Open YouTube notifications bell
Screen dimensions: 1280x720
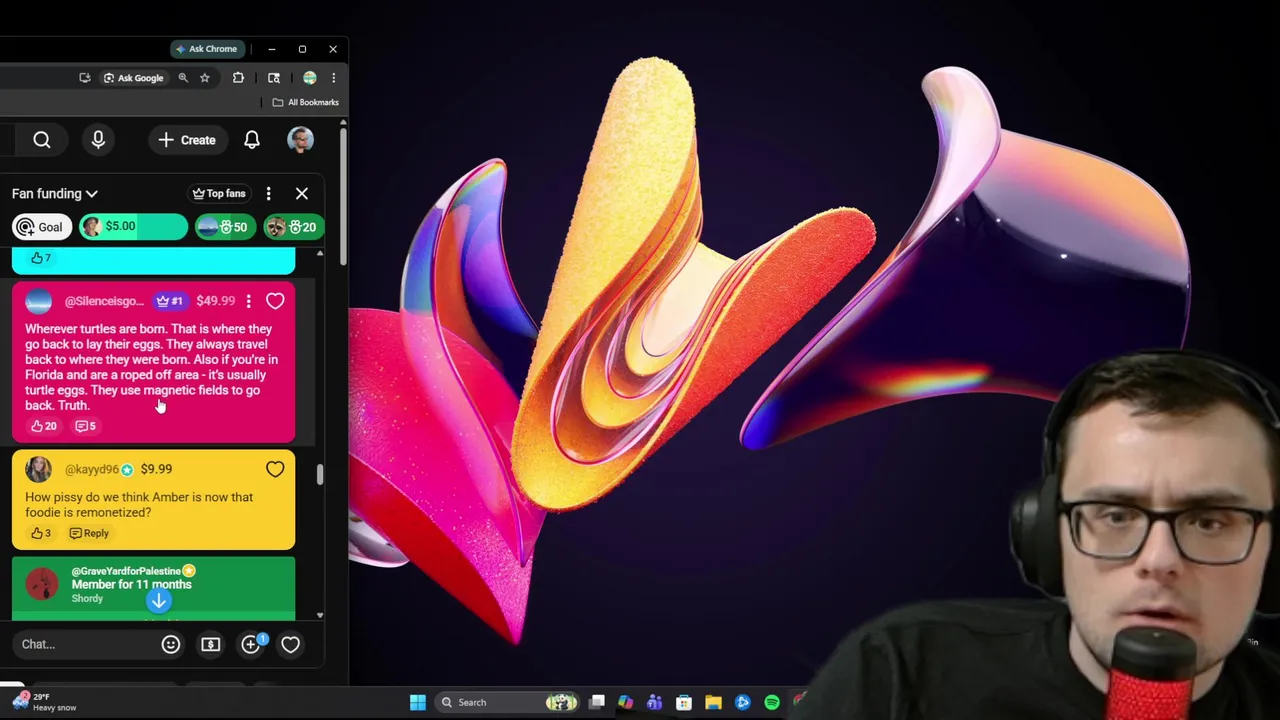tap(252, 140)
